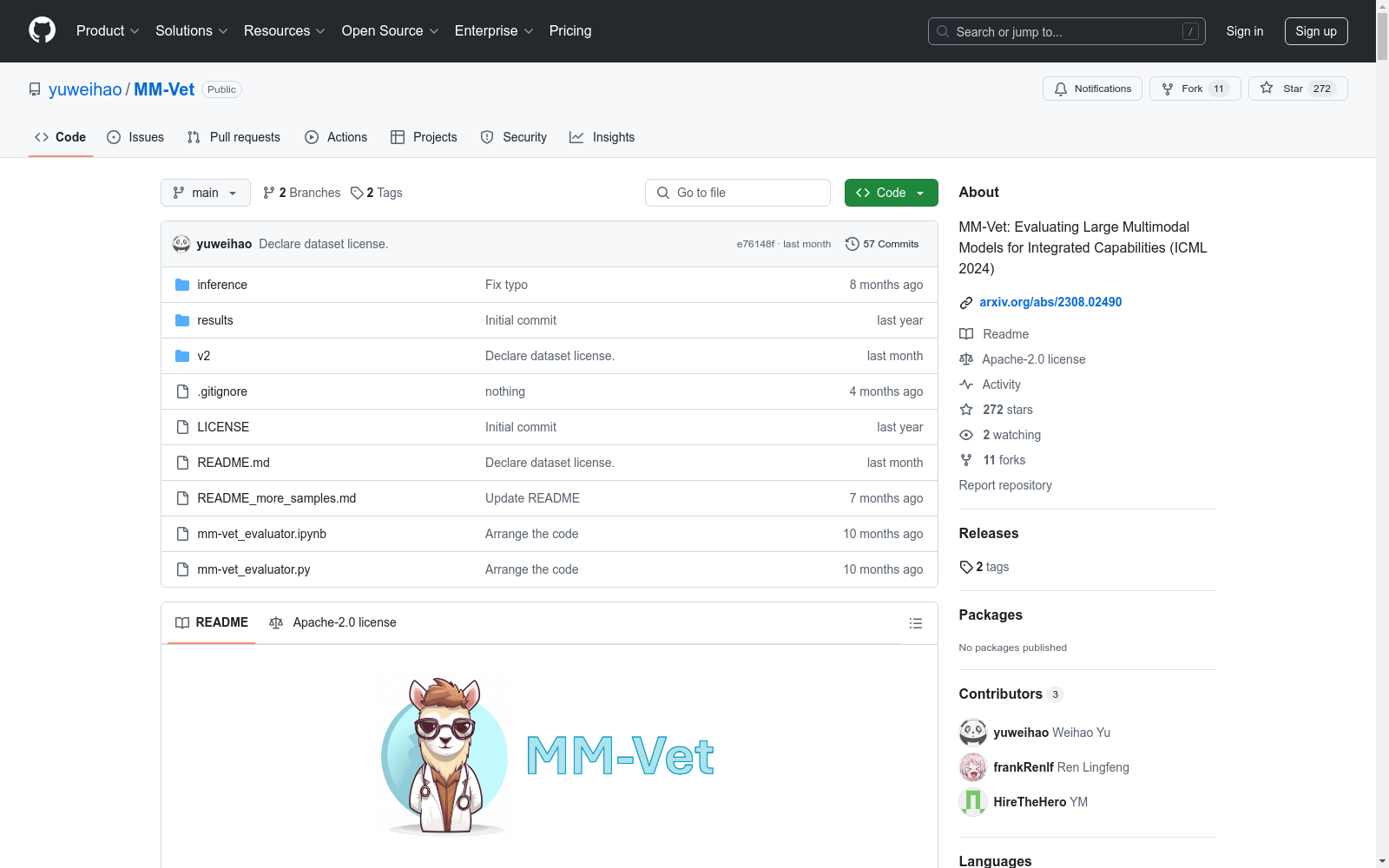Click the inference folder icon
Screen dimensions: 1389x868
click(182, 285)
